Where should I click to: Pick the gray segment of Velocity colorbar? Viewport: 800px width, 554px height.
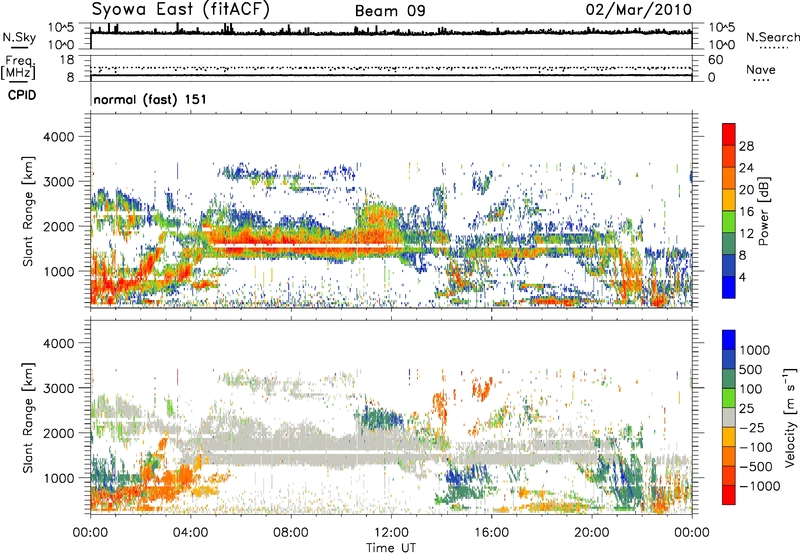click(729, 418)
